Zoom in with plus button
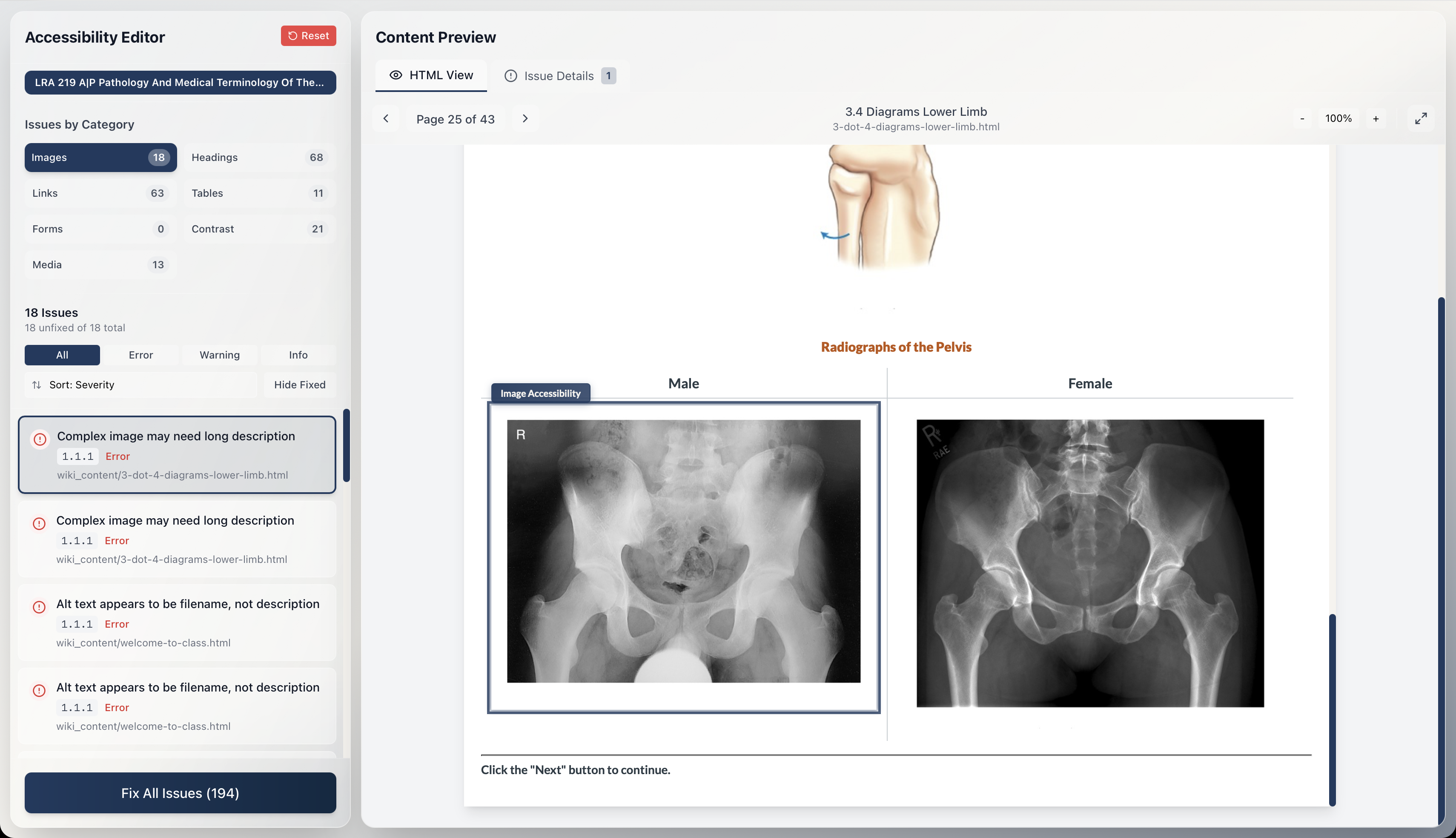 pyautogui.click(x=1376, y=118)
